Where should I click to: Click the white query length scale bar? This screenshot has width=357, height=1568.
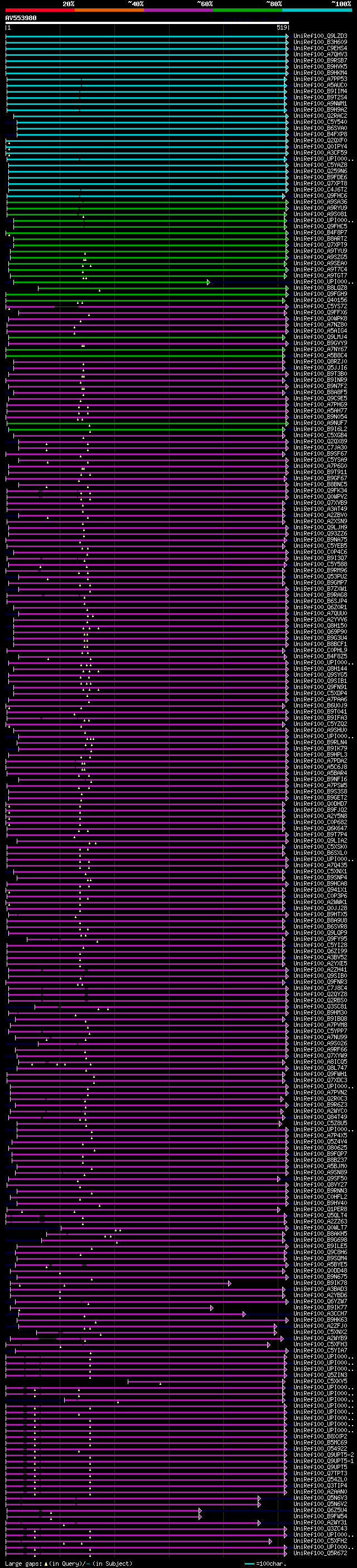pyautogui.click(x=147, y=23)
